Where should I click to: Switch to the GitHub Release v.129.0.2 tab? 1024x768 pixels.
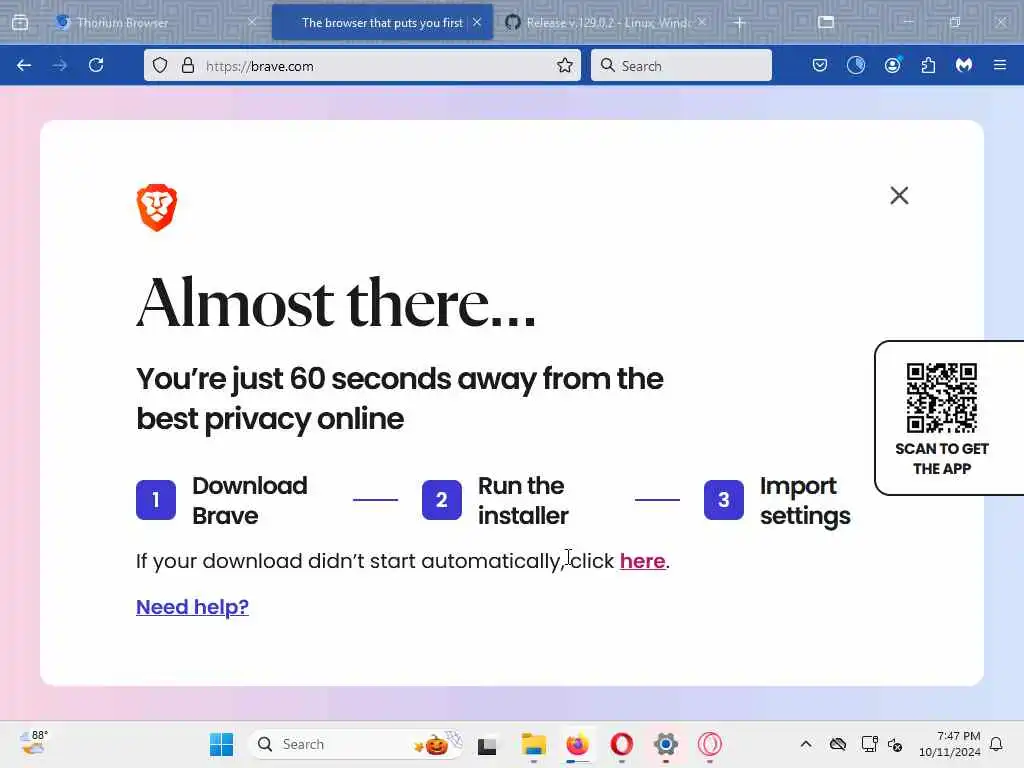(607, 22)
